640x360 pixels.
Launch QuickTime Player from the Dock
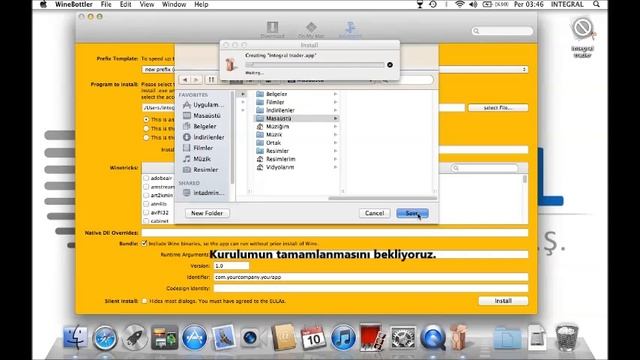tap(433, 338)
